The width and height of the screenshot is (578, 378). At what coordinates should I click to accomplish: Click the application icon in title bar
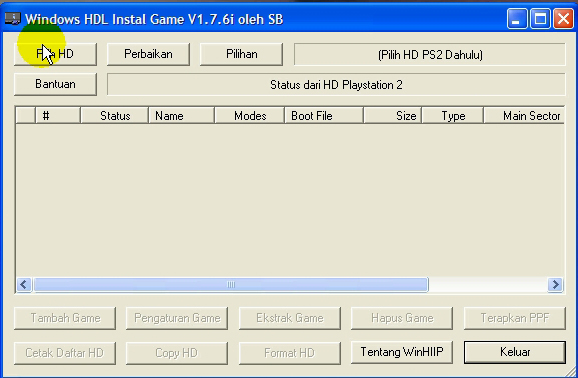pyautogui.click(x=13, y=19)
